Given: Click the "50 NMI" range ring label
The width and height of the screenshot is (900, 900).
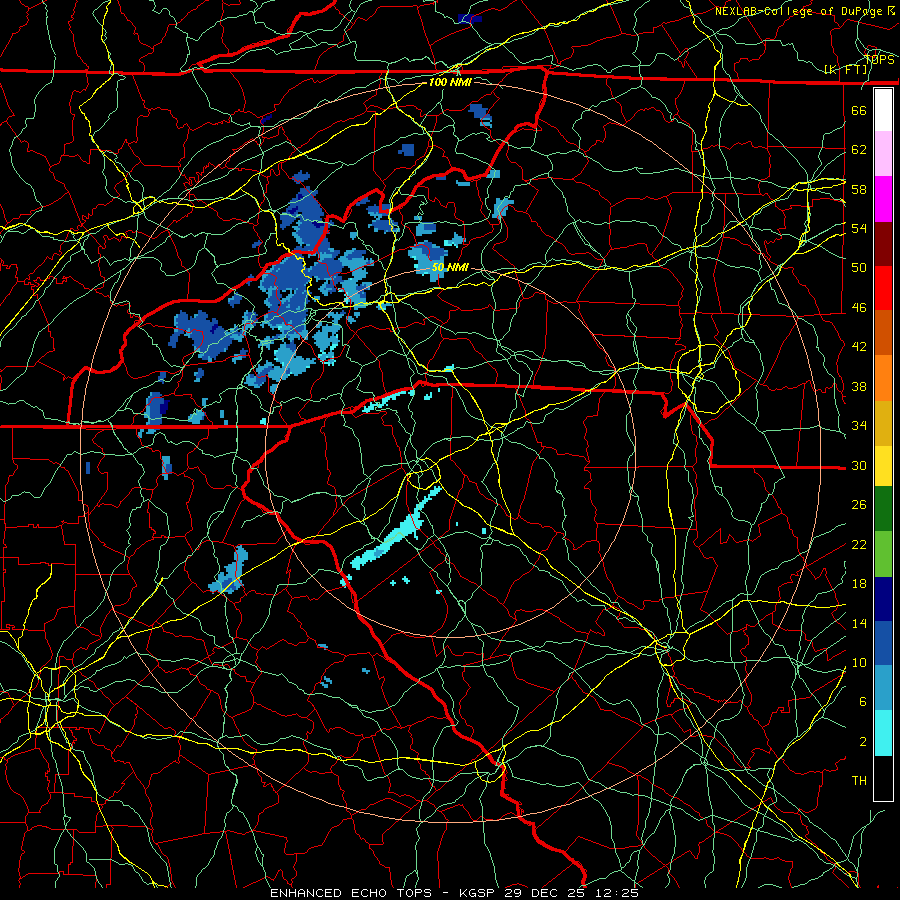Looking at the screenshot, I should 450,267.
